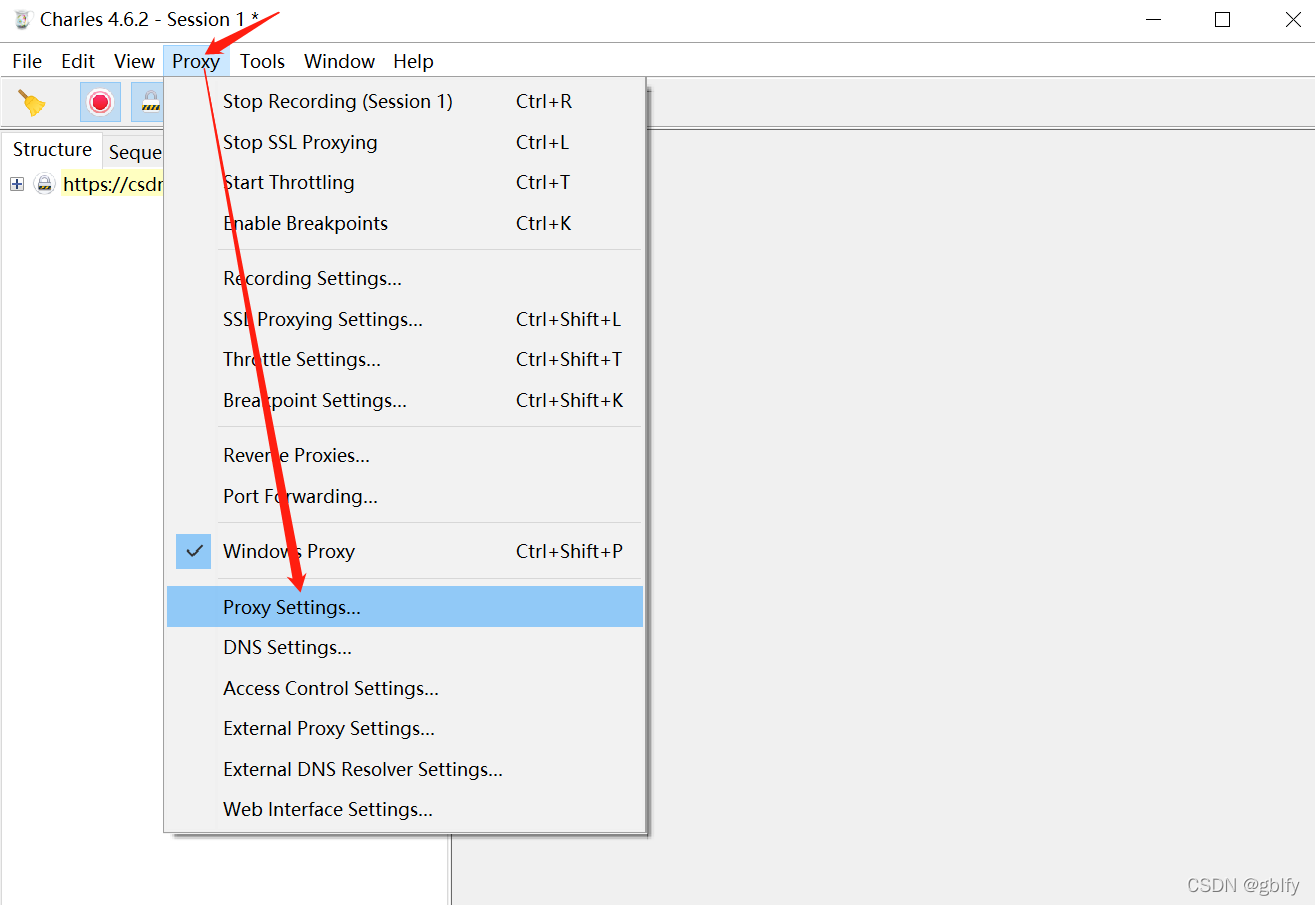Image resolution: width=1315 pixels, height=905 pixels.
Task: Choose Stop SSL Proxying
Action: point(405,142)
